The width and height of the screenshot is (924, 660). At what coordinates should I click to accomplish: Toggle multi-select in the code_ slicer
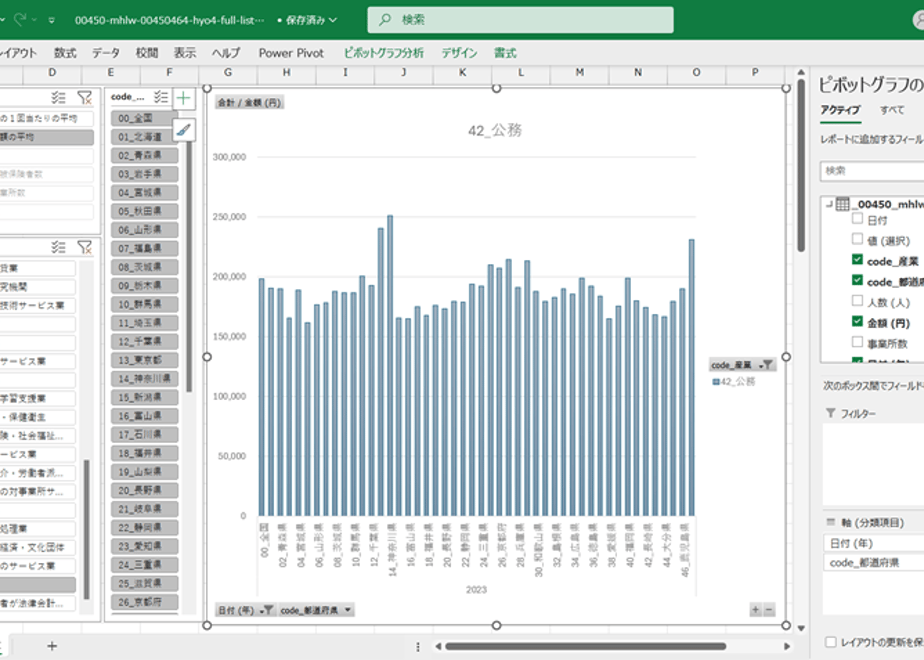pos(160,97)
